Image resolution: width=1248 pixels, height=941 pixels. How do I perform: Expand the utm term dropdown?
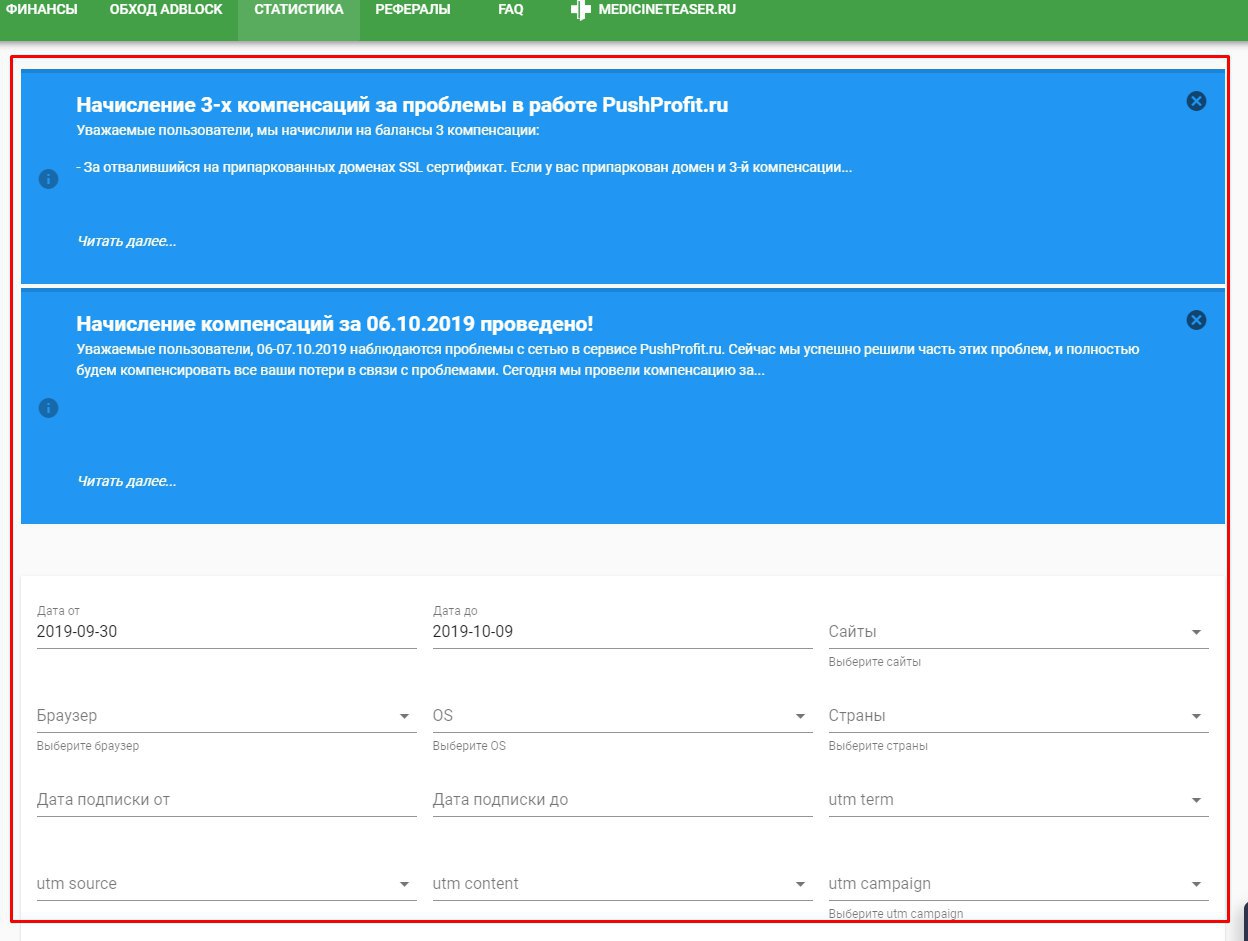pos(1019,800)
